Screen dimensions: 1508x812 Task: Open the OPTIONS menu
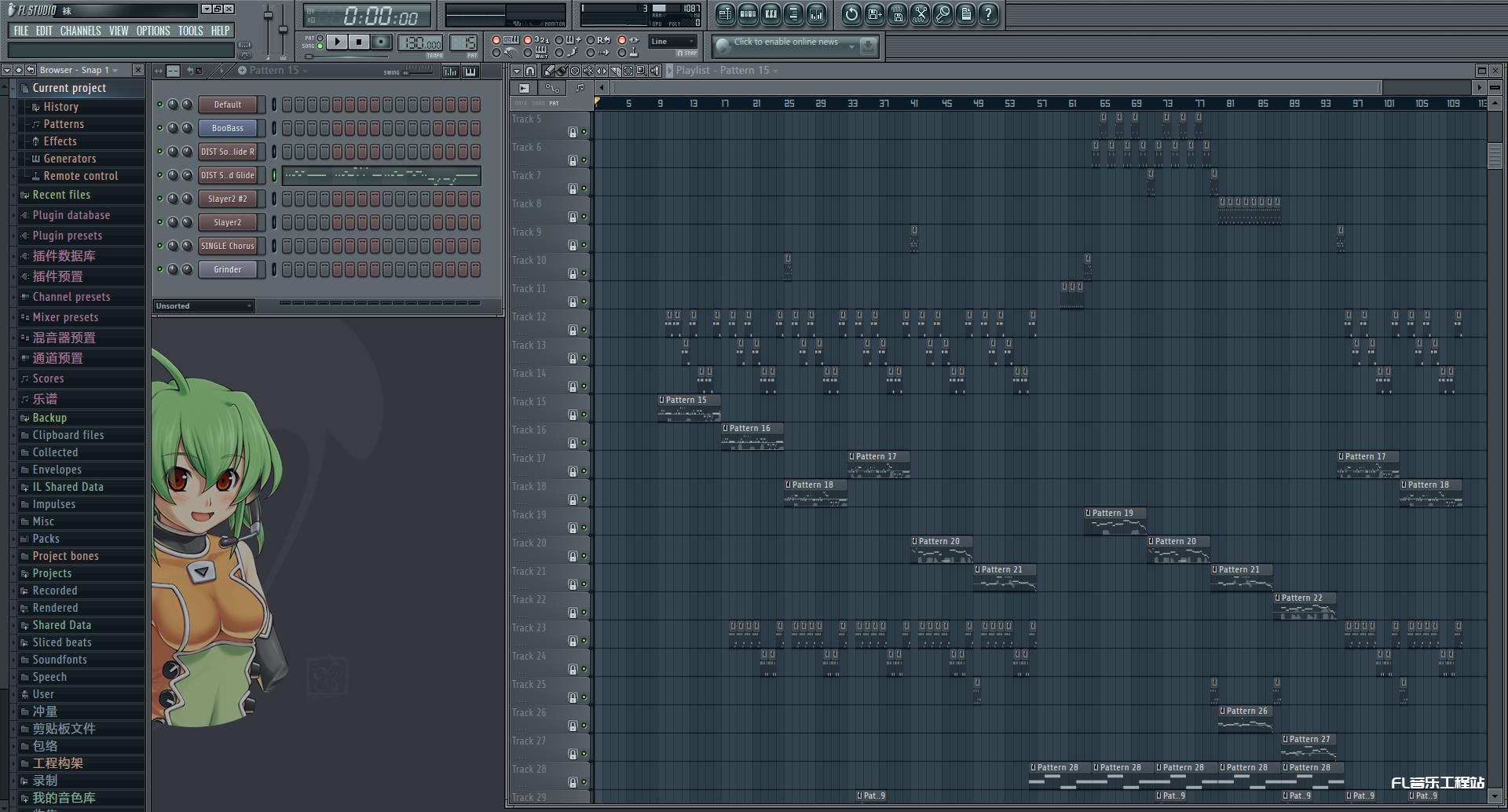pos(153,31)
